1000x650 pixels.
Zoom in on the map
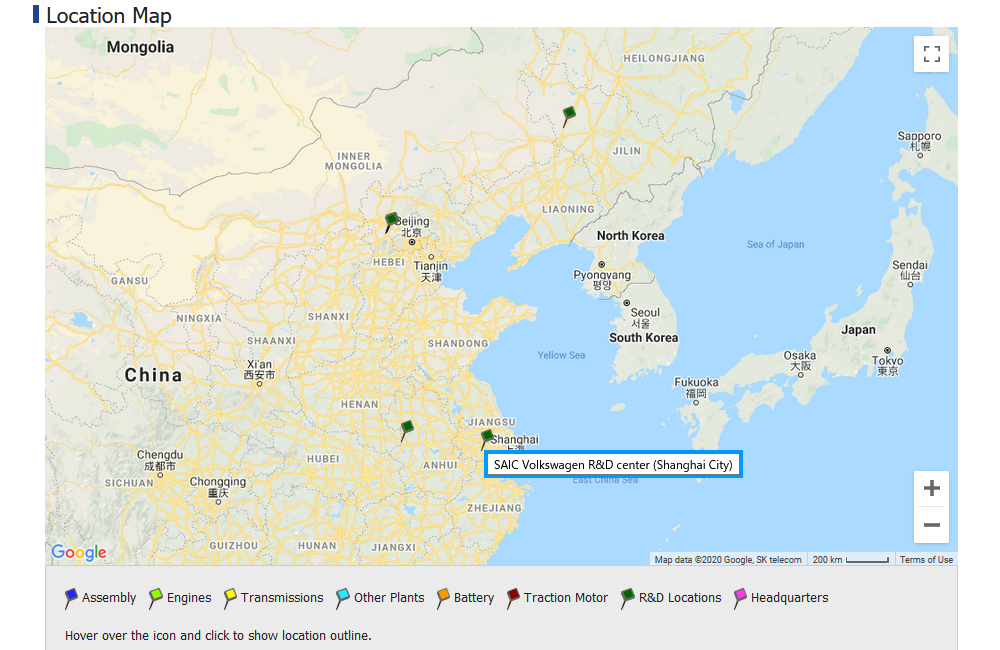931,489
